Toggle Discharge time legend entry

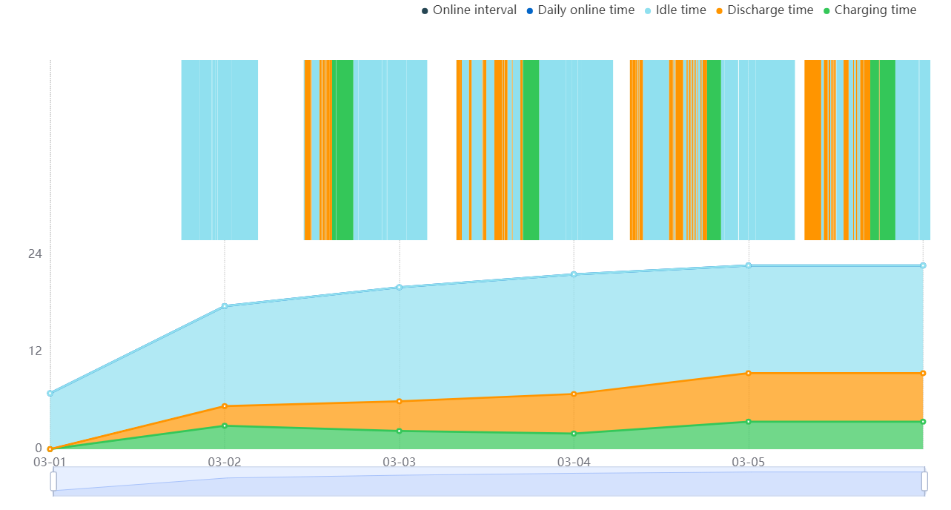(x=764, y=10)
